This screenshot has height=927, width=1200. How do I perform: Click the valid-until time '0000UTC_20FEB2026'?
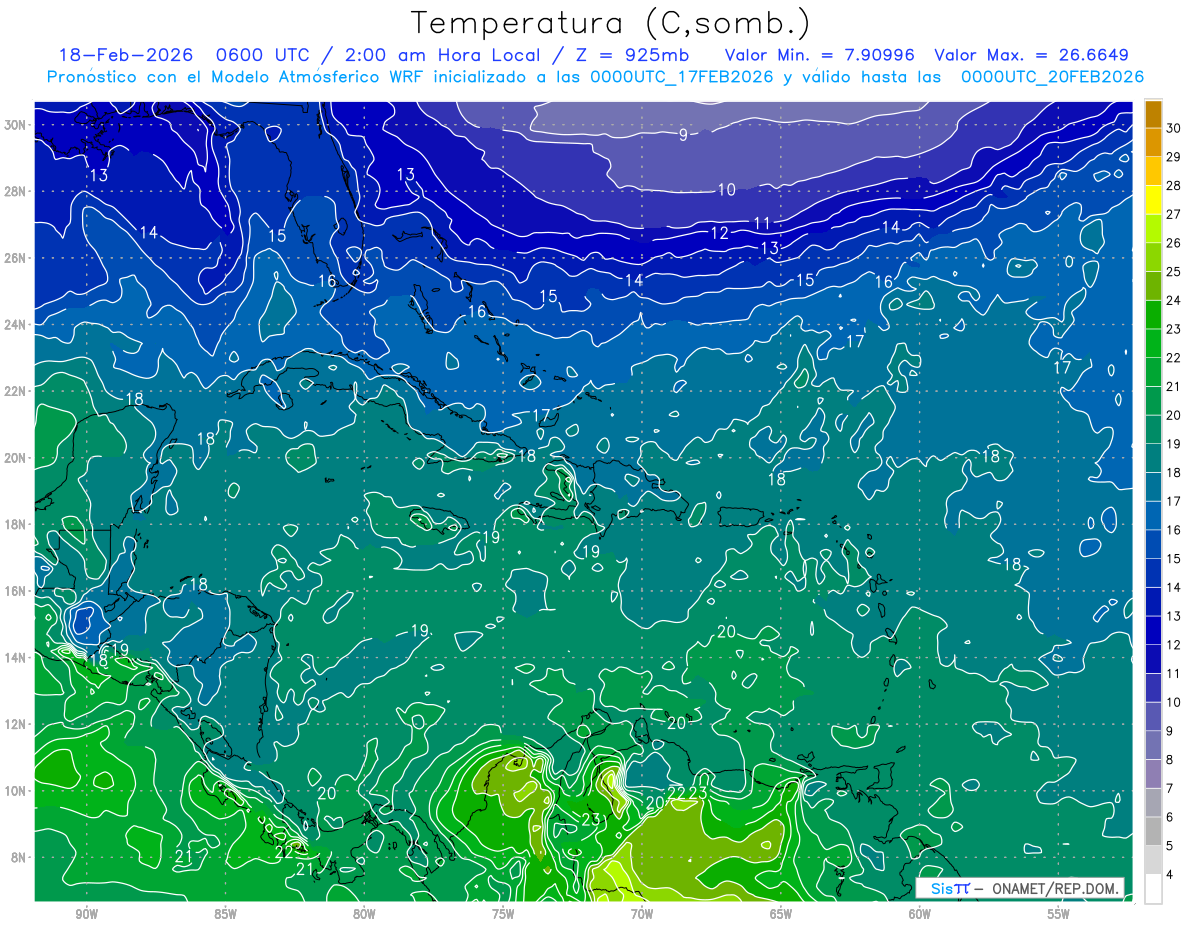tap(1052, 77)
